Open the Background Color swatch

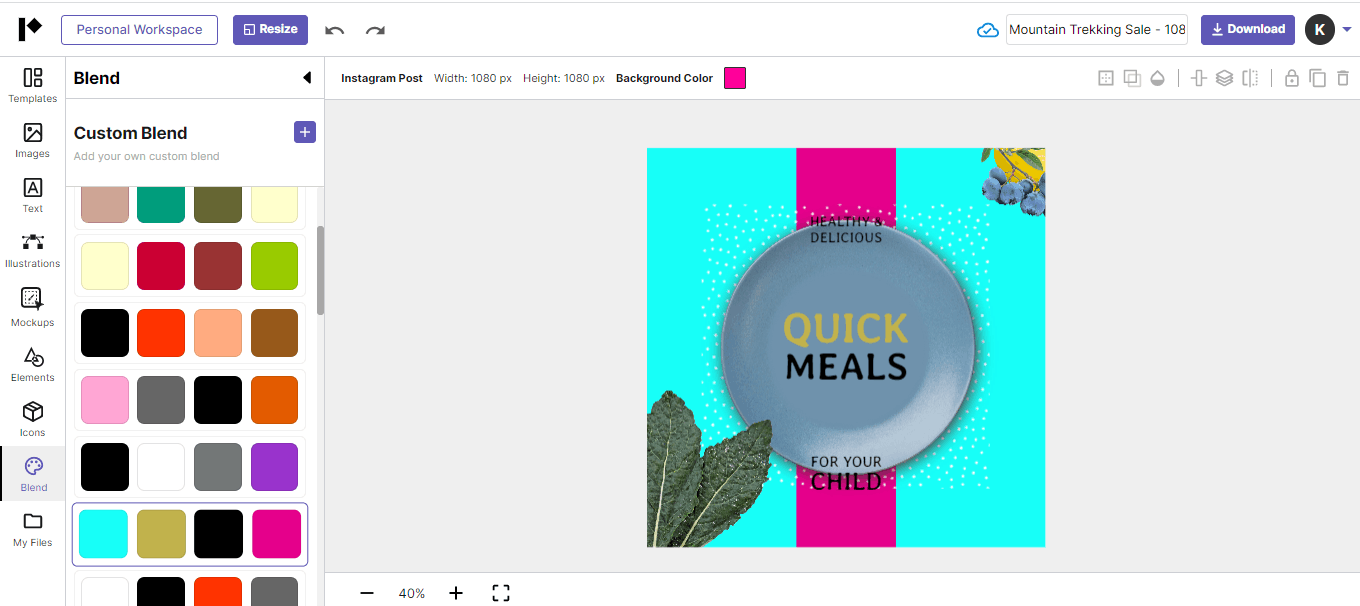click(735, 78)
